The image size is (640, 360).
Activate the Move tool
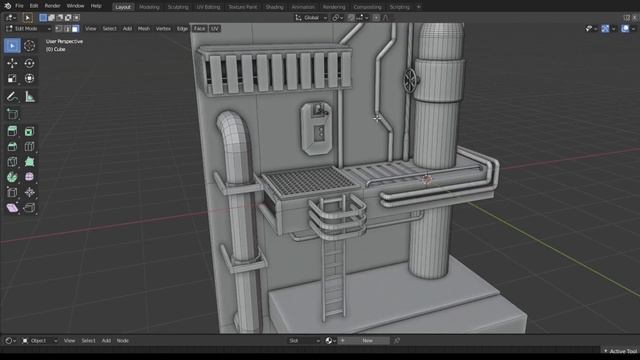[x=12, y=63]
